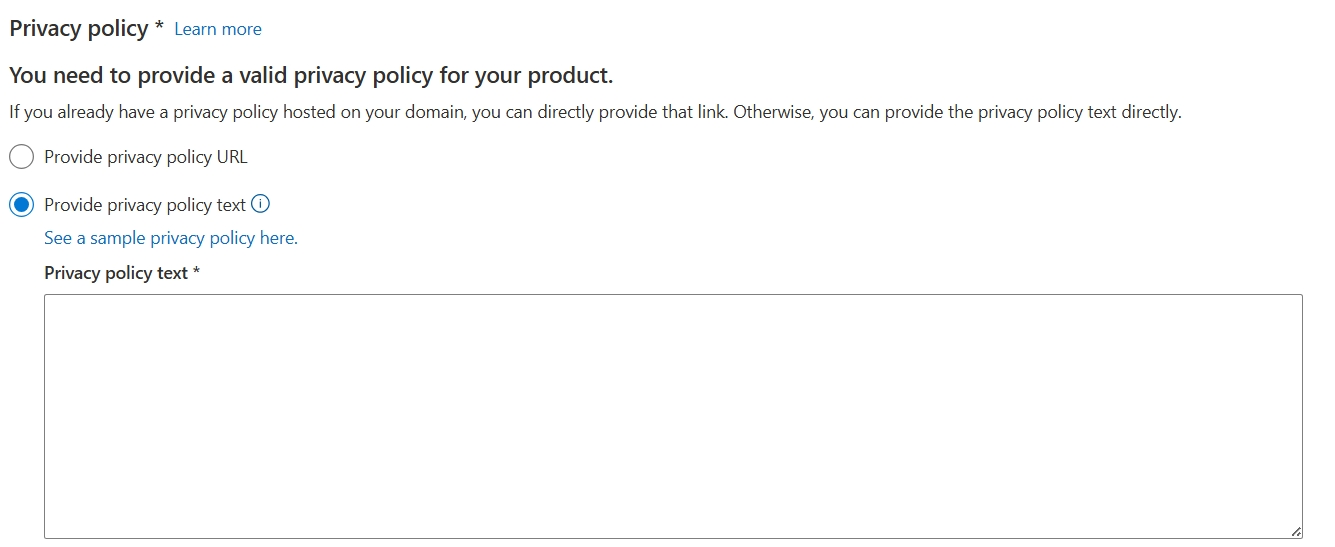Select the Provide privacy policy text radio button
This screenshot has width=1335, height=547.
21,205
